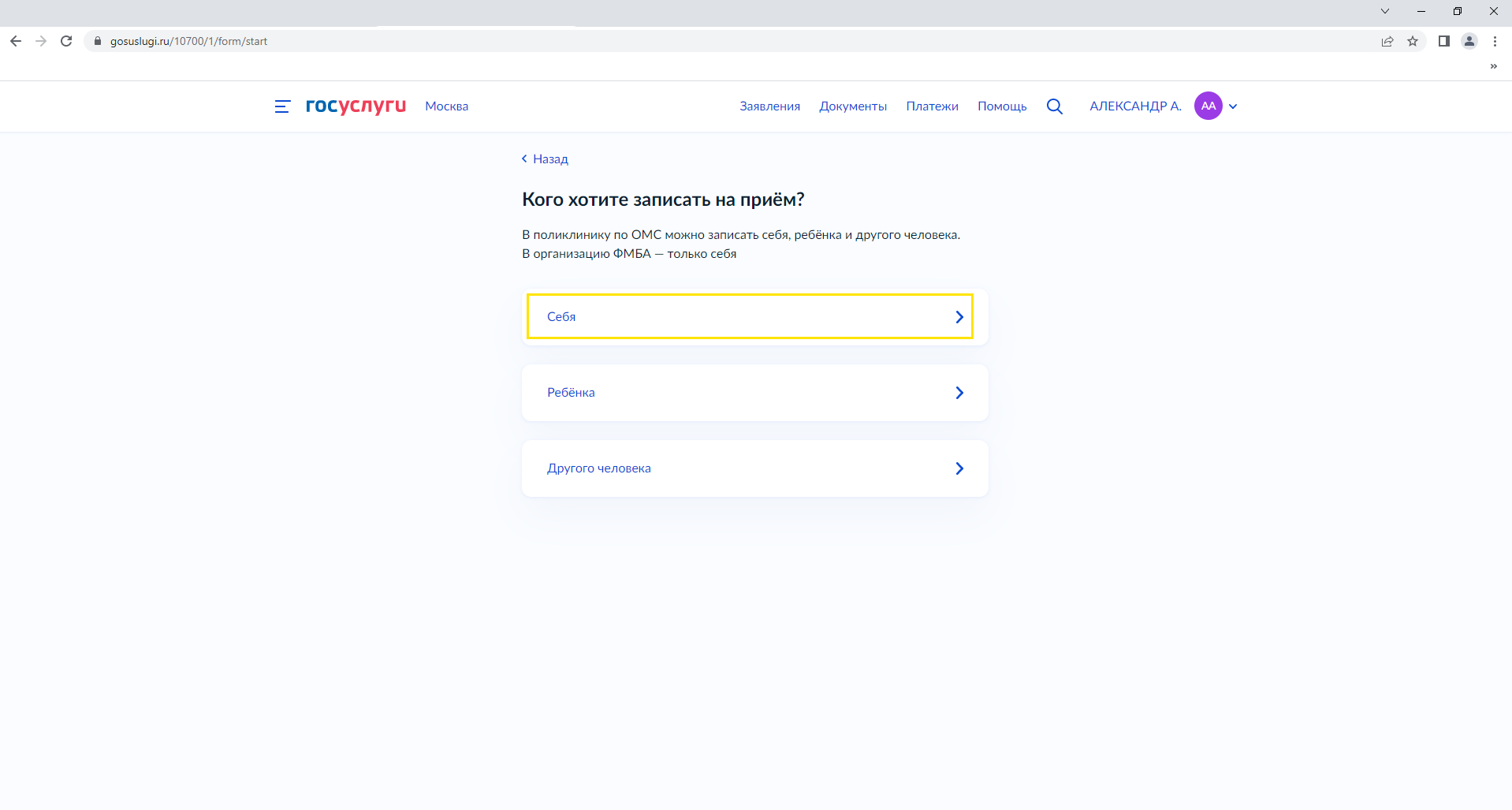The height and width of the screenshot is (810, 1512).
Task: Share this page icon in address bar
Action: 1387,41
